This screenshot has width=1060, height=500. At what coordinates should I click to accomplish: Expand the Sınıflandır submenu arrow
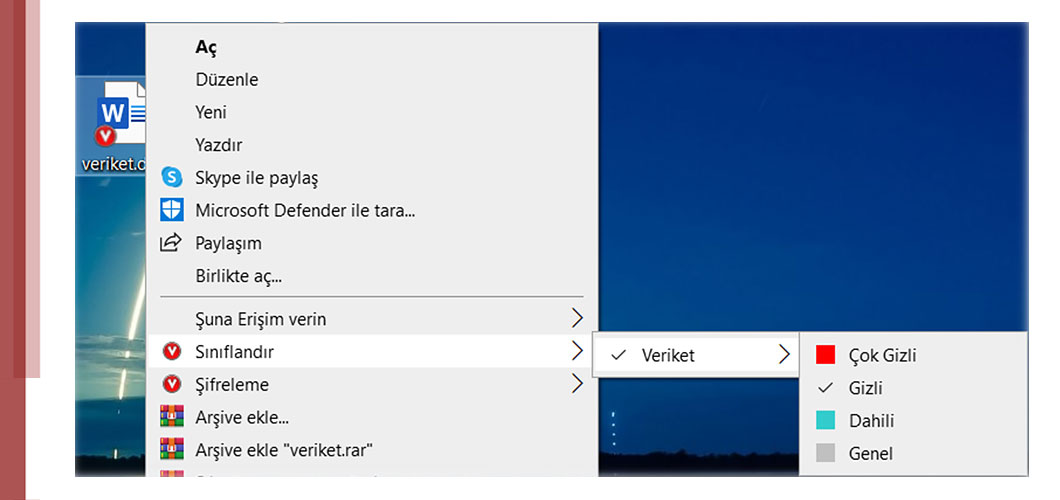point(576,351)
